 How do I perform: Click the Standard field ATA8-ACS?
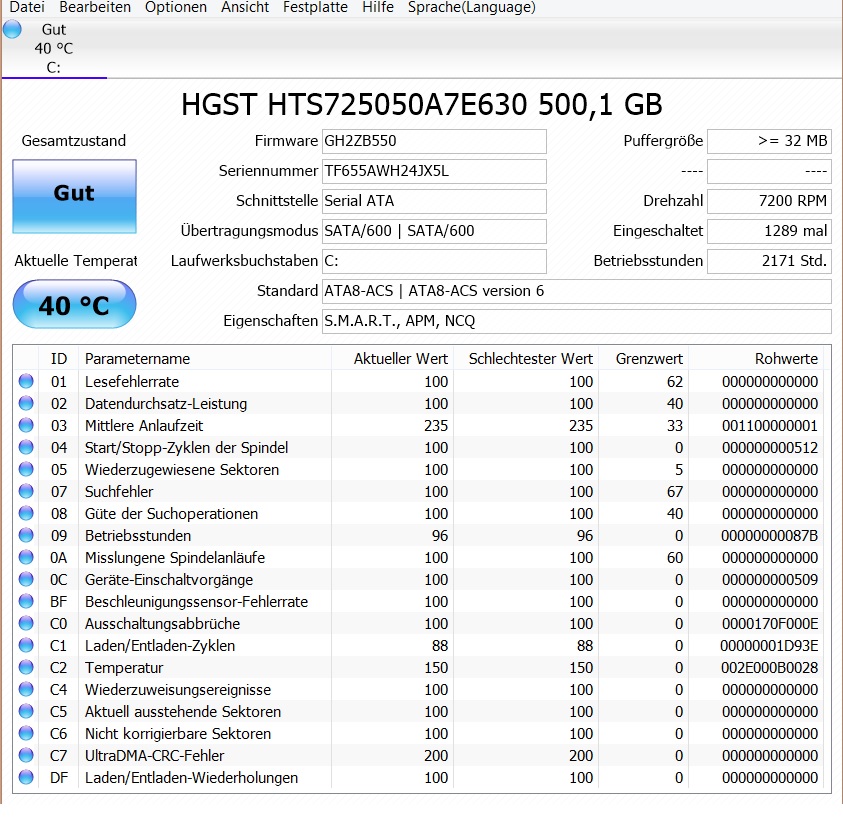point(576,291)
